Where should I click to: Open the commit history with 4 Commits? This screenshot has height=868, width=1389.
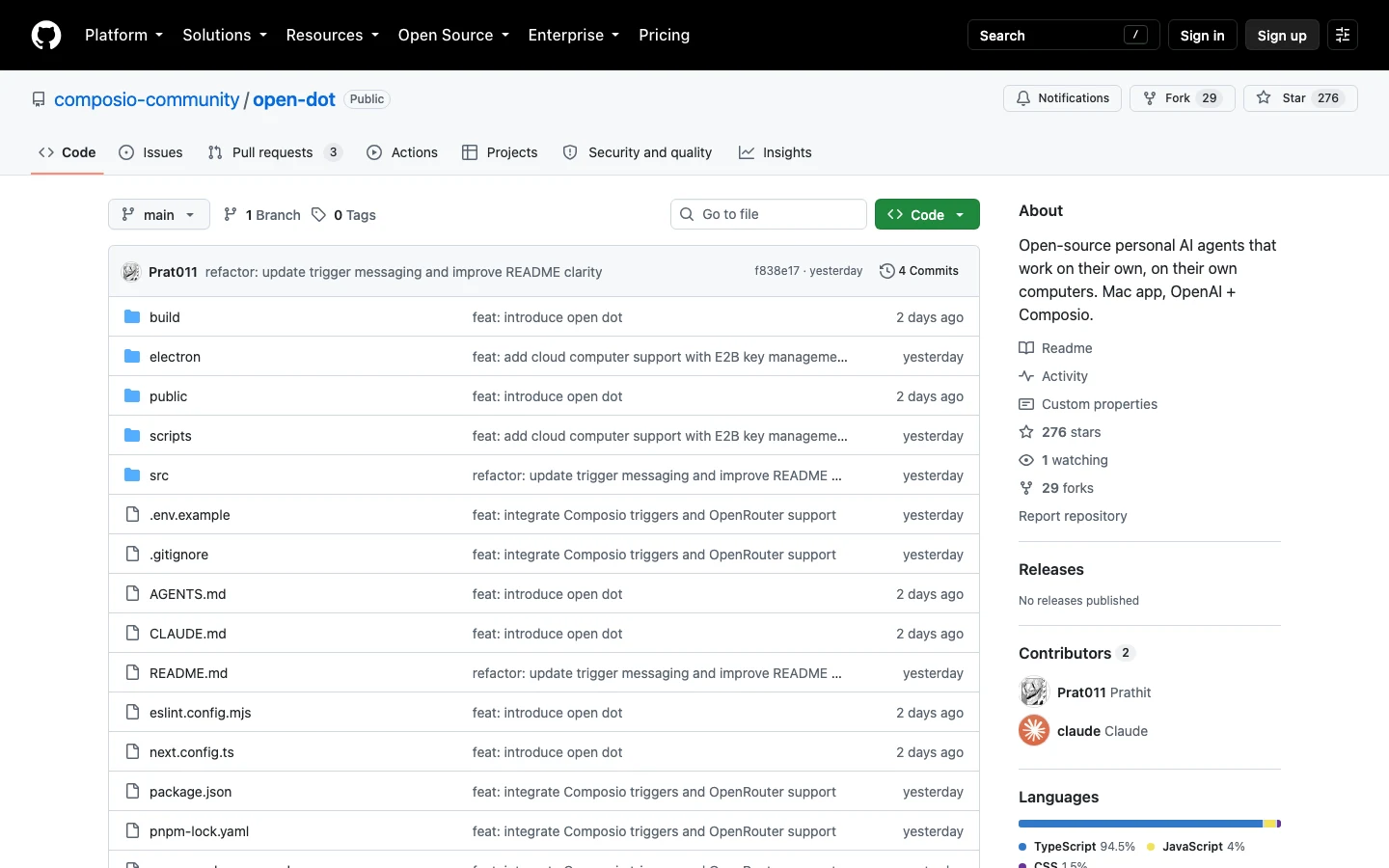coord(919,271)
